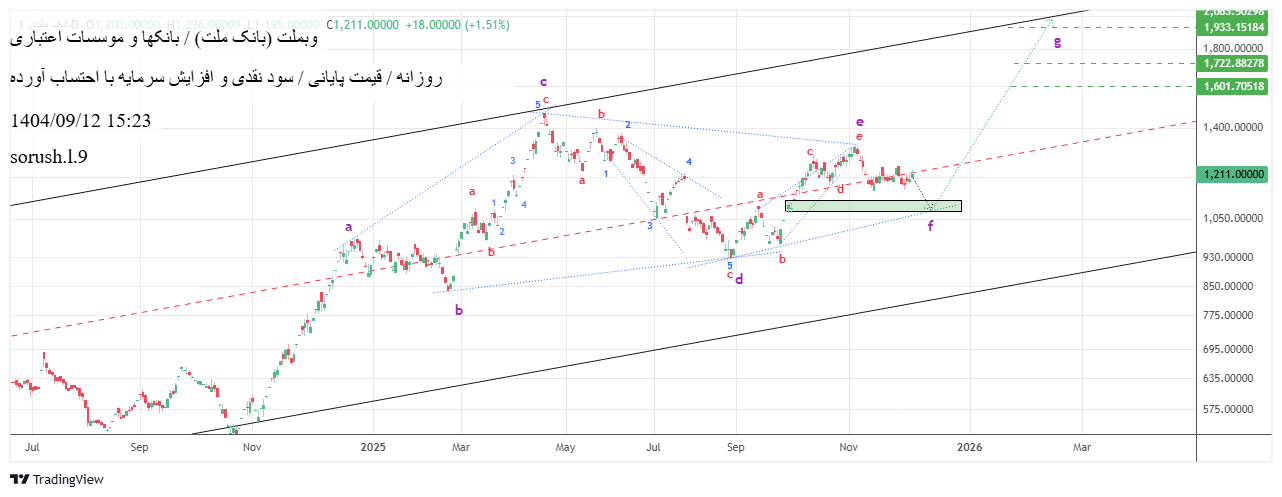Select the purple wave label f

click(x=930, y=226)
